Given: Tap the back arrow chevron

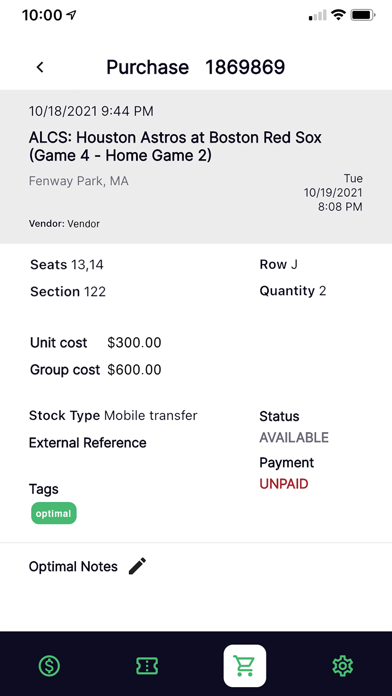Looking at the screenshot, I should pos(40,67).
